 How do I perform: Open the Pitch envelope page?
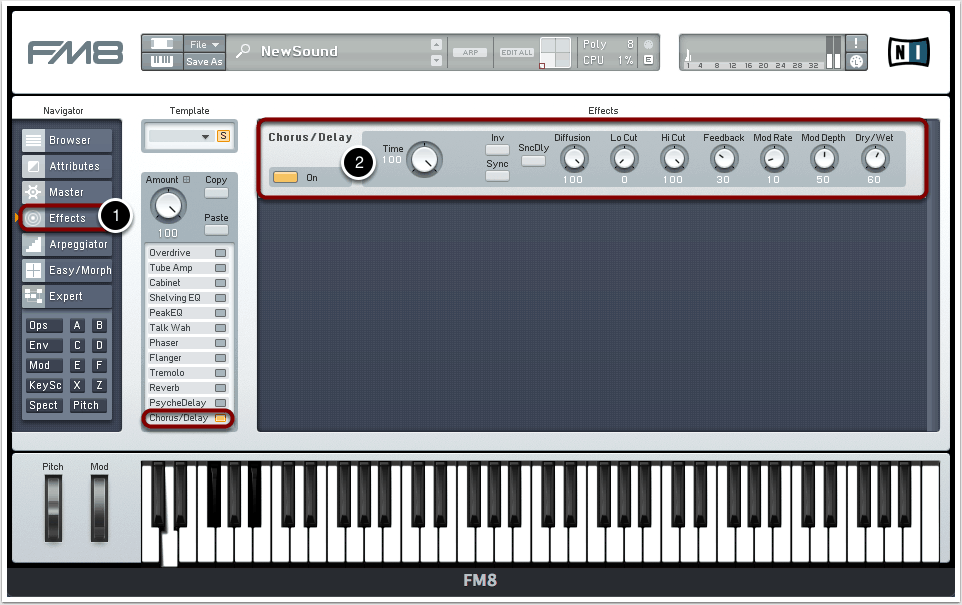(88, 406)
